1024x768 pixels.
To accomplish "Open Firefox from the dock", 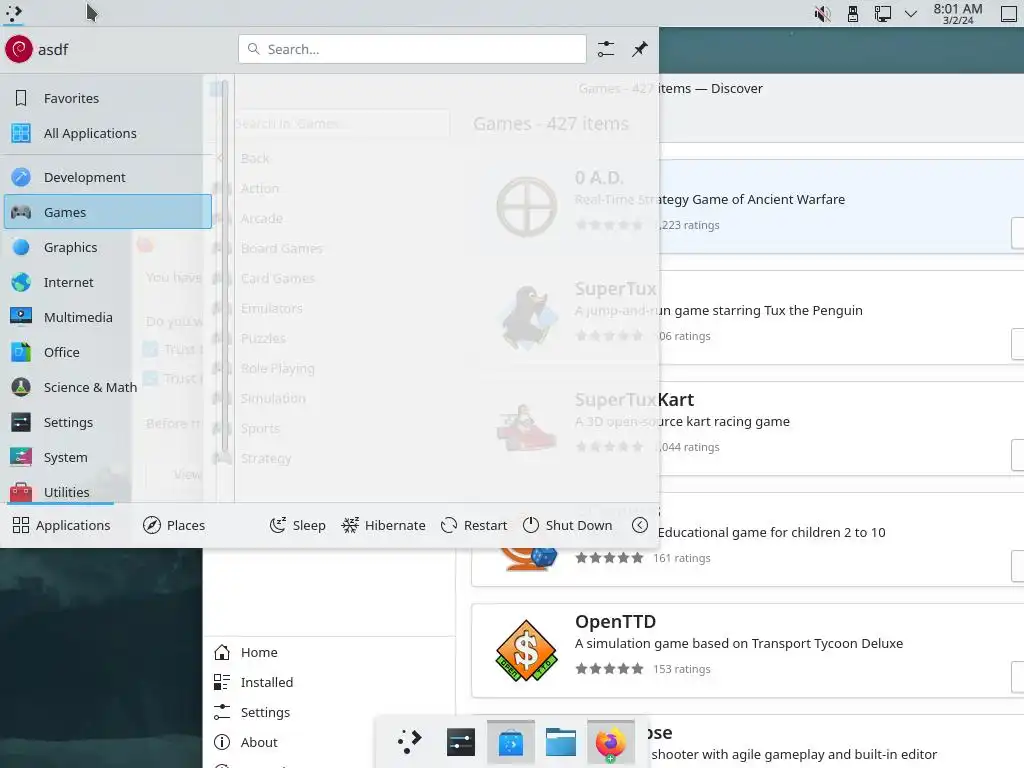I will [x=611, y=742].
